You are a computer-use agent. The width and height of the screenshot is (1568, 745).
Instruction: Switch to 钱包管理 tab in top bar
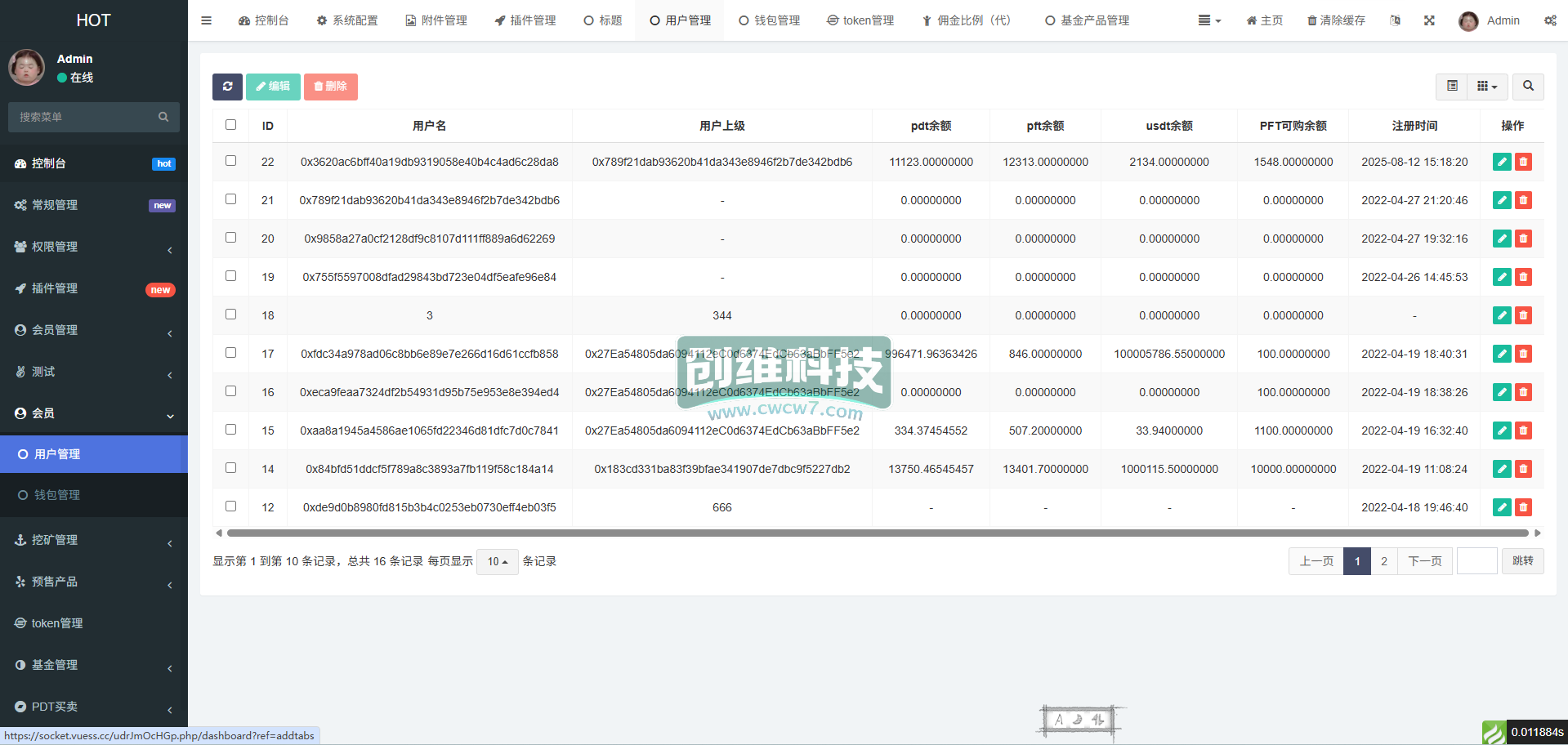coord(769,20)
